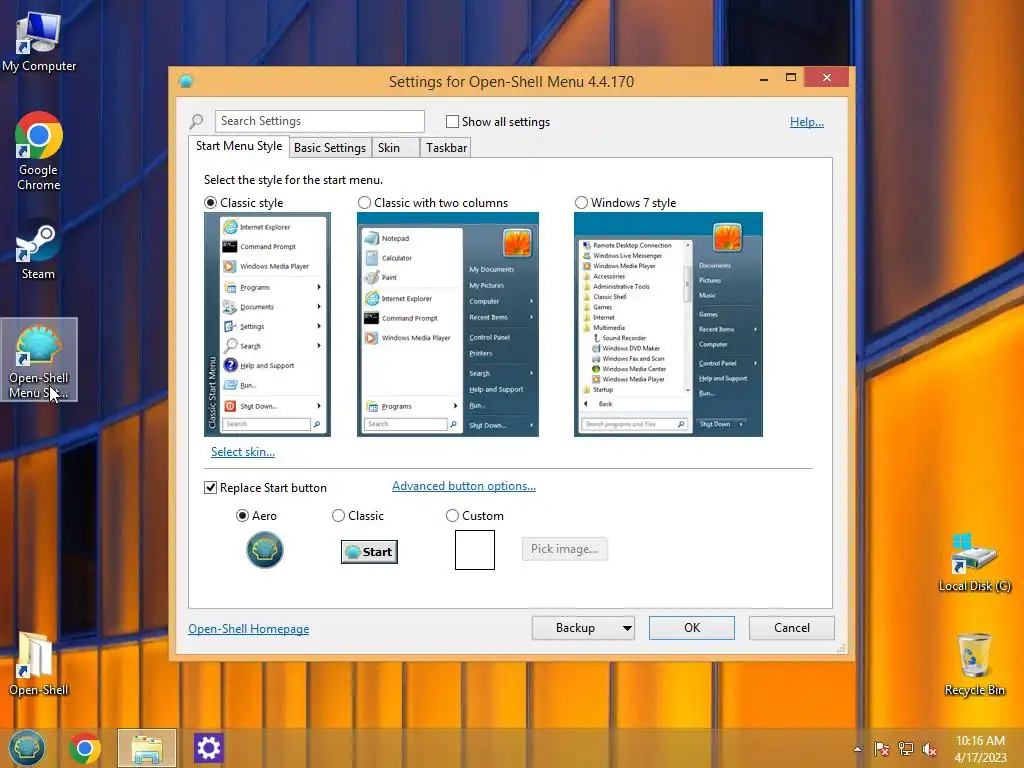Screen dimensions: 1024x768
Task: Open Local Disk (C) desktop icon
Action: pos(974,562)
